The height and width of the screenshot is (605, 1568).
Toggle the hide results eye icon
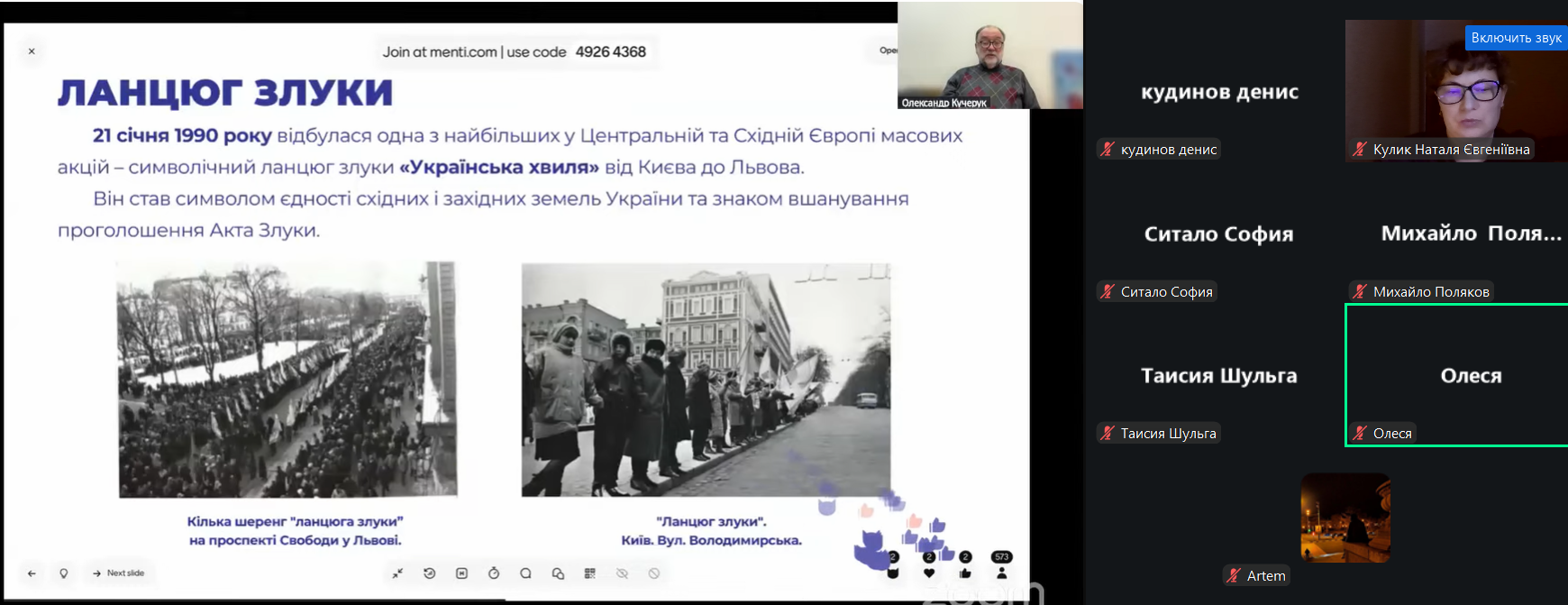tap(622, 573)
